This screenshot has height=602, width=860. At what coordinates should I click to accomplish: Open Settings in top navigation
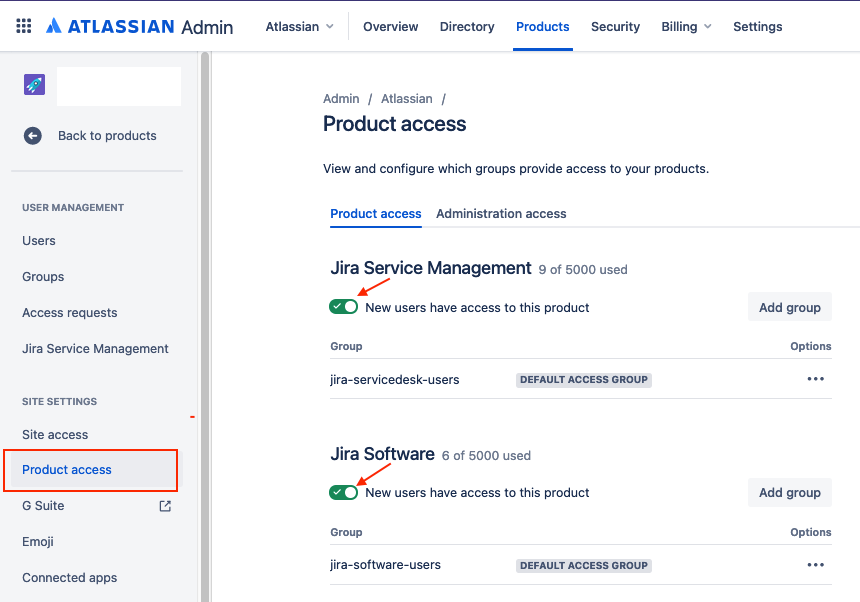coord(757,26)
